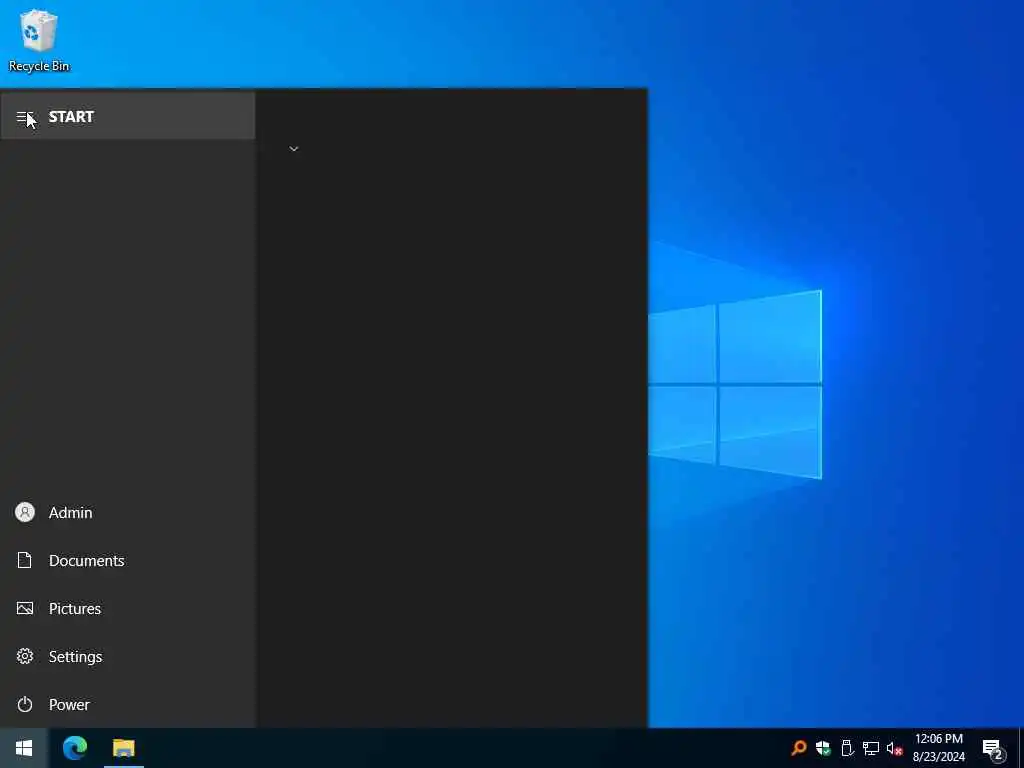This screenshot has height=768, width=1024.
Task: Launch Microsoft Edge from the taskbar
Action: tap(75, 748)
